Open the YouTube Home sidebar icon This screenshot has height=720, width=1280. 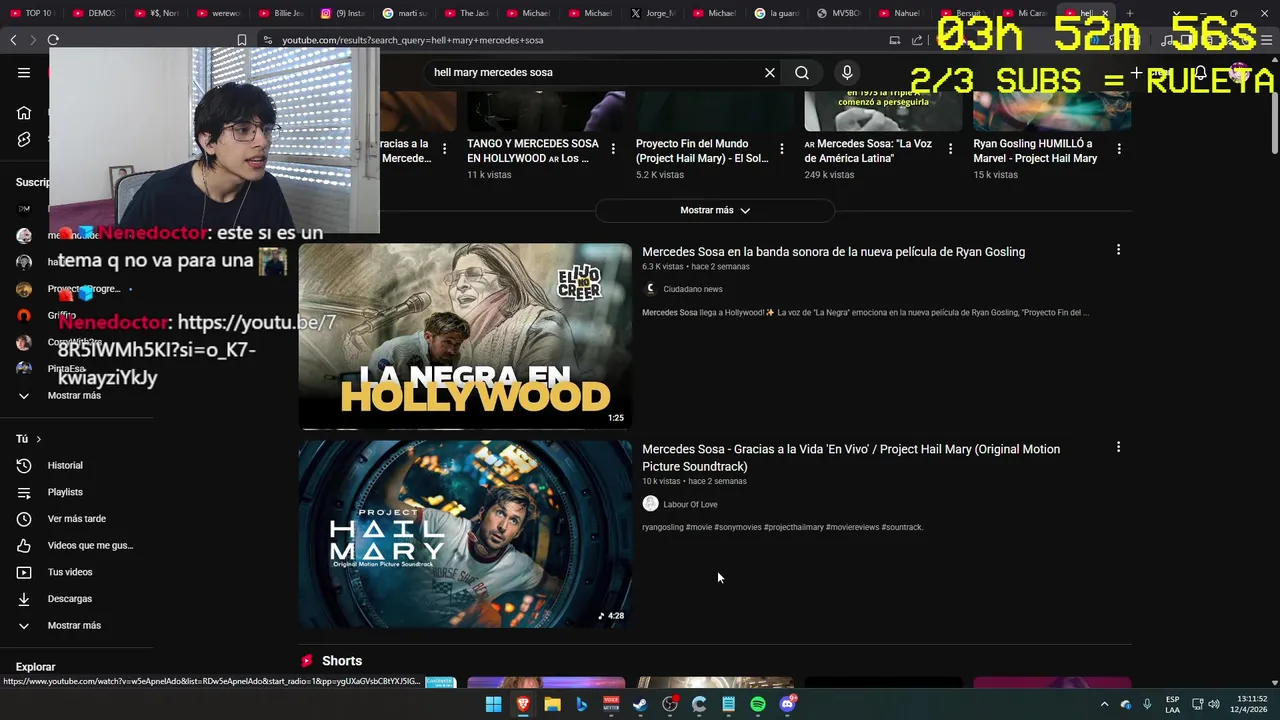(x=24, y=113)
